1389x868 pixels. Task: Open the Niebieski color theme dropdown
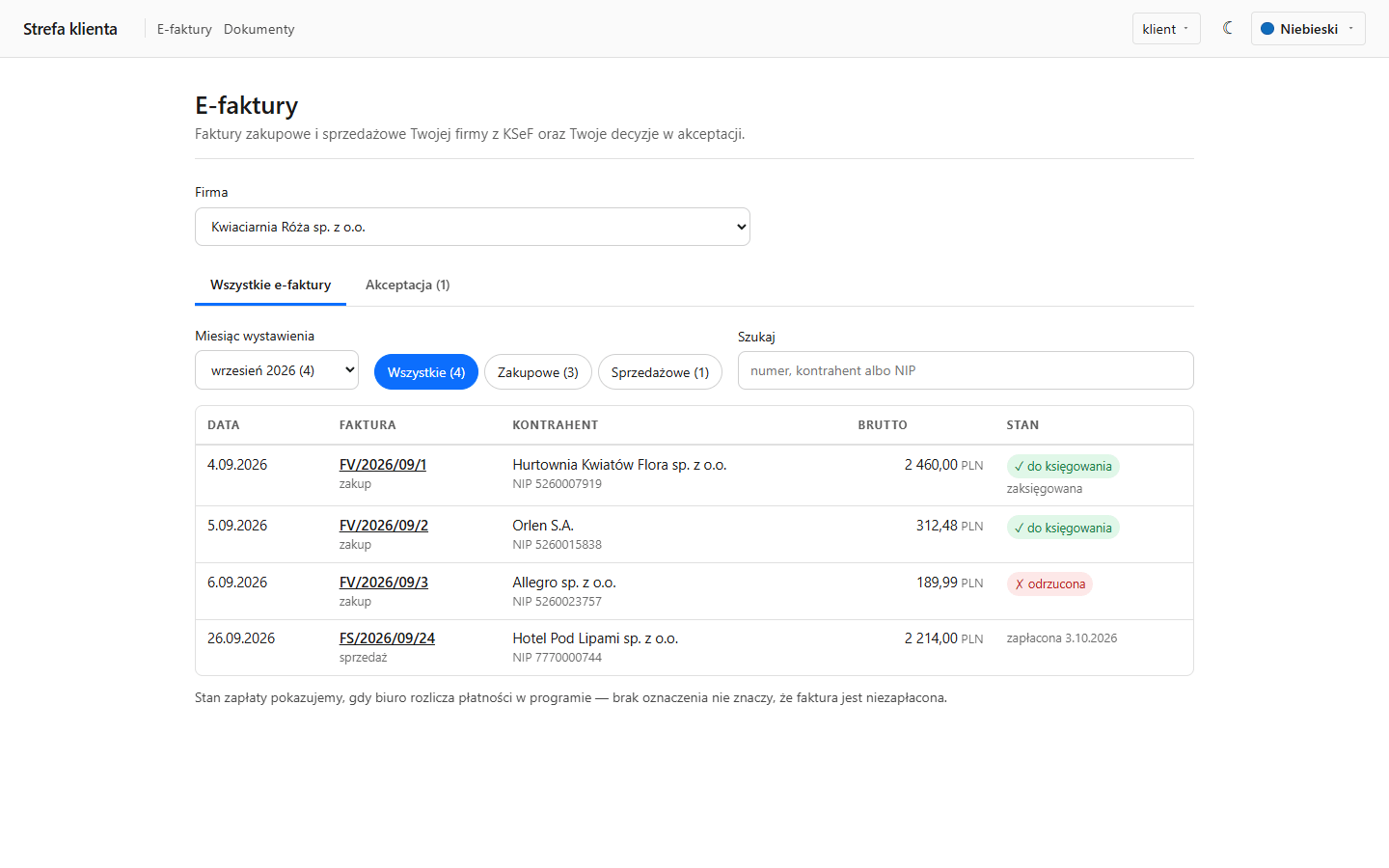[1308, 29]
